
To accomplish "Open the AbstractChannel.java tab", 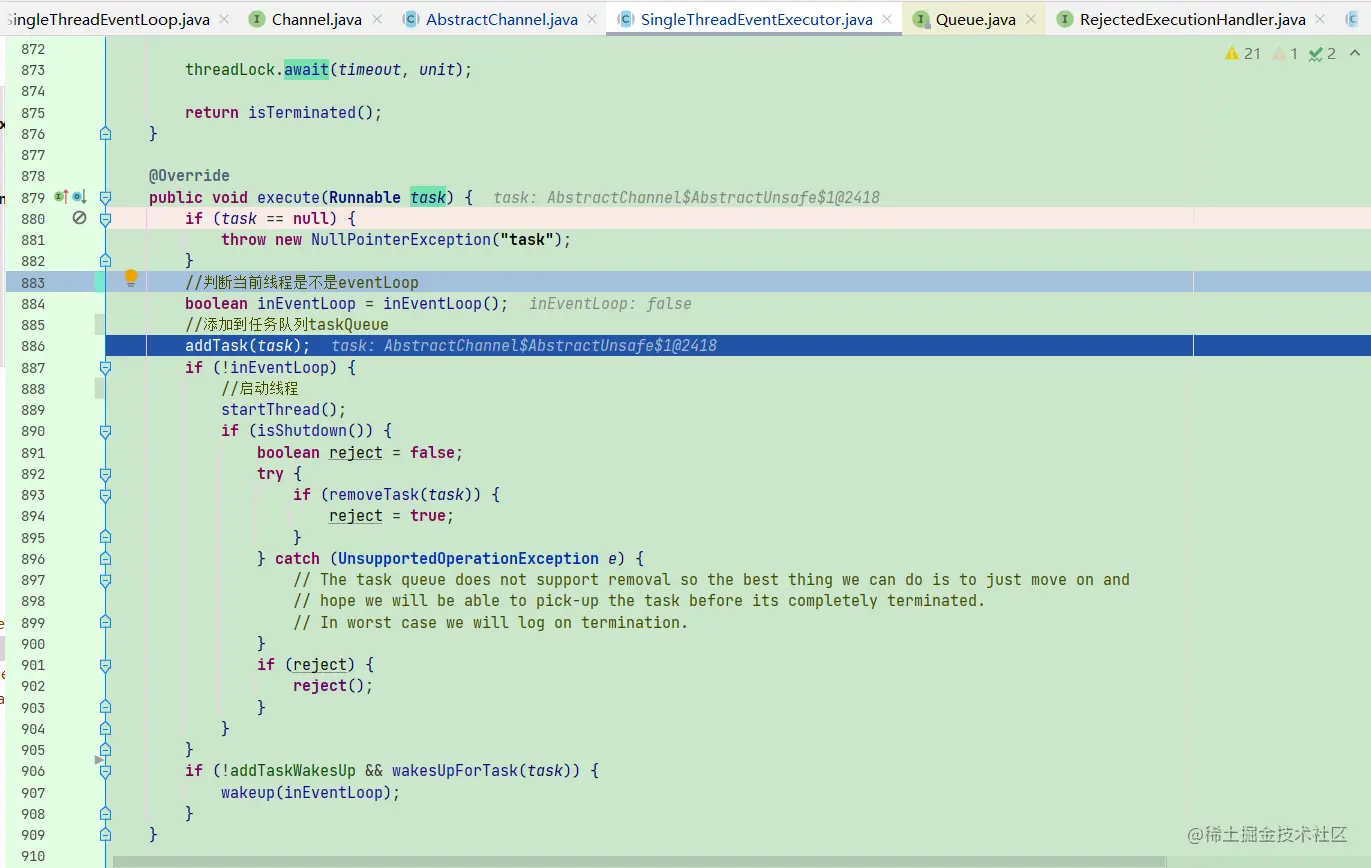I will click(x=501, y=19).
